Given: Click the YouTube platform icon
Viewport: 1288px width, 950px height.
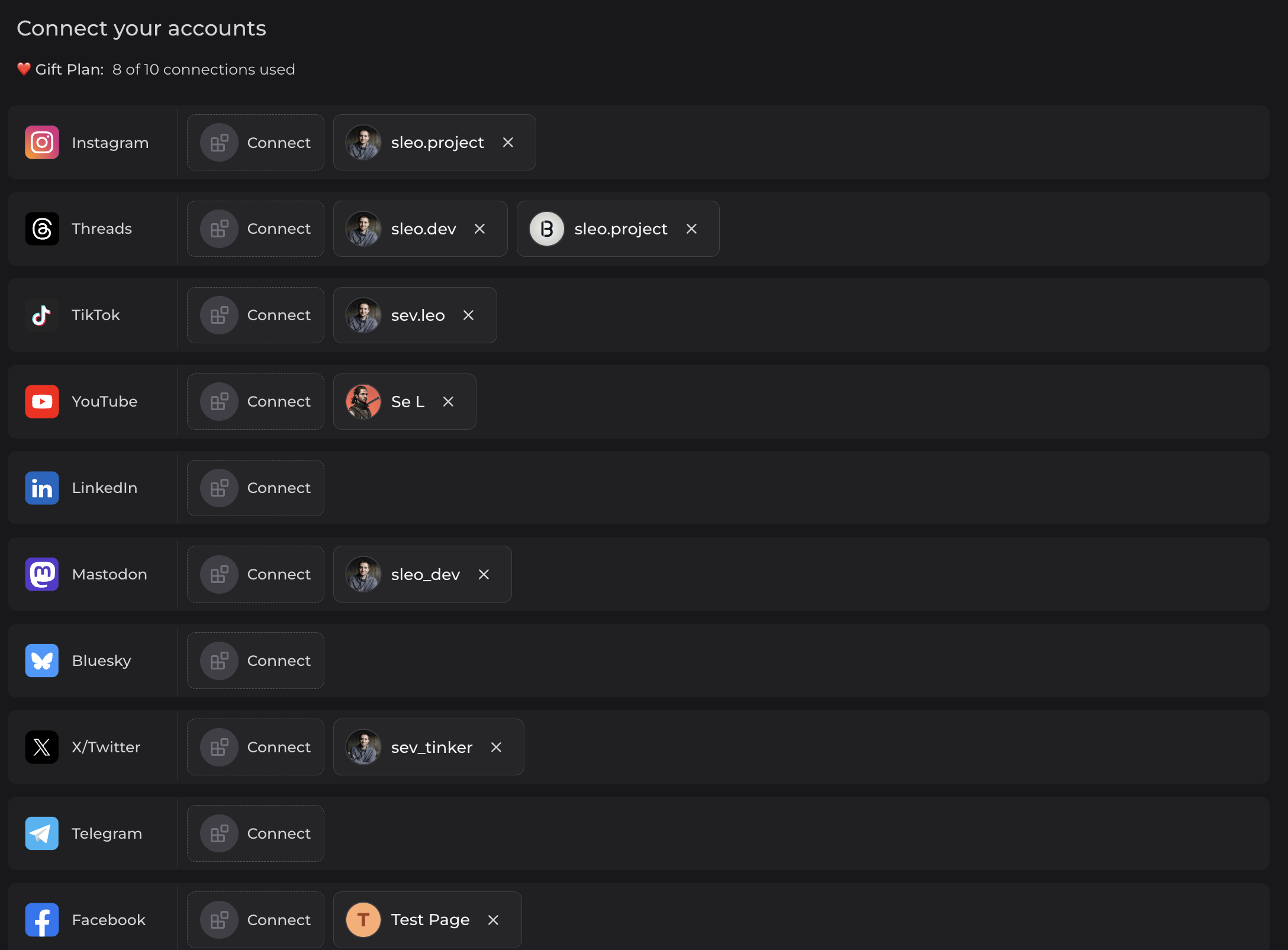Looking at the screenshot, I should 42,401.
